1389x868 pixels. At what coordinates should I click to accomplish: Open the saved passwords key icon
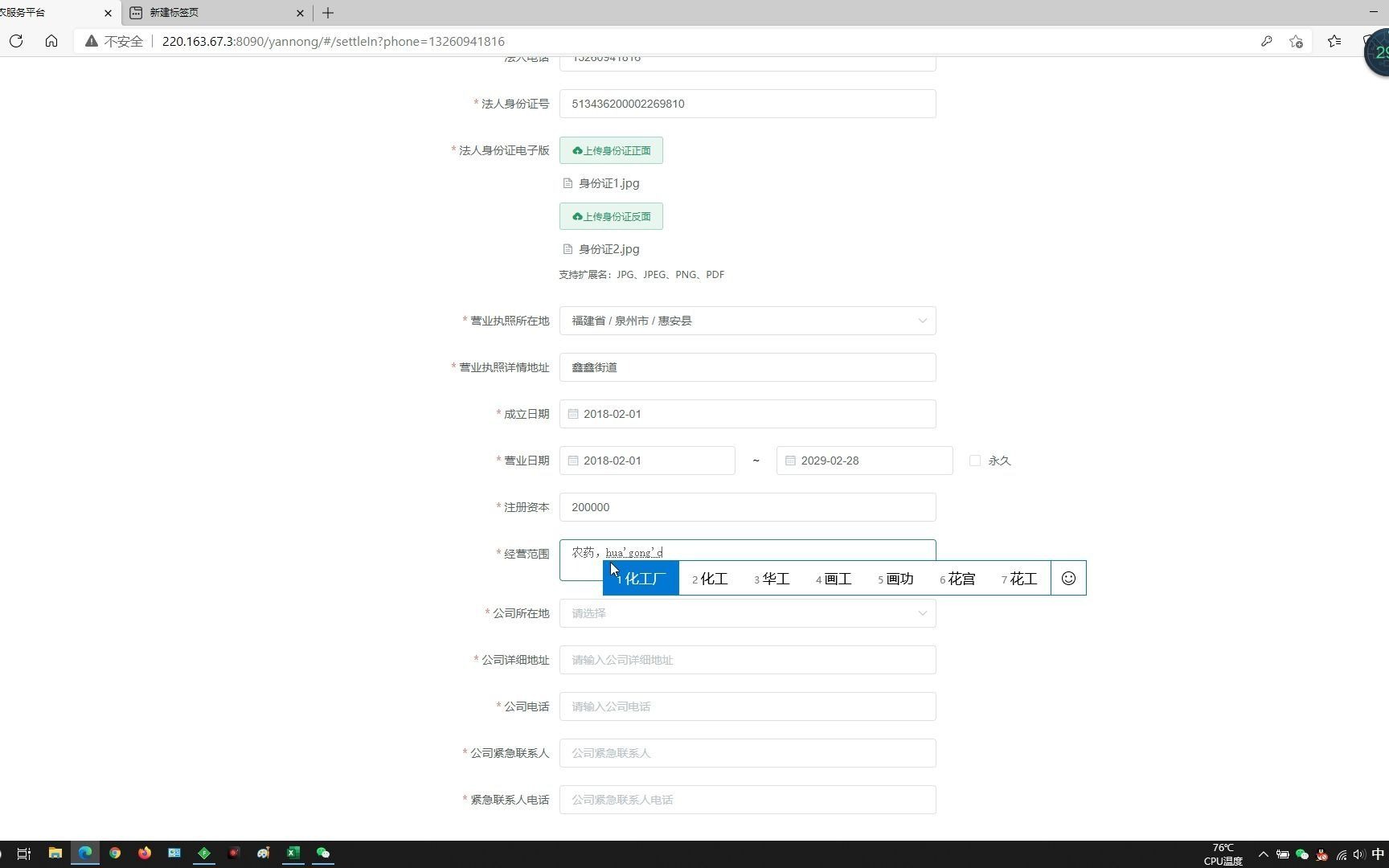click(x=1267, y=41)
